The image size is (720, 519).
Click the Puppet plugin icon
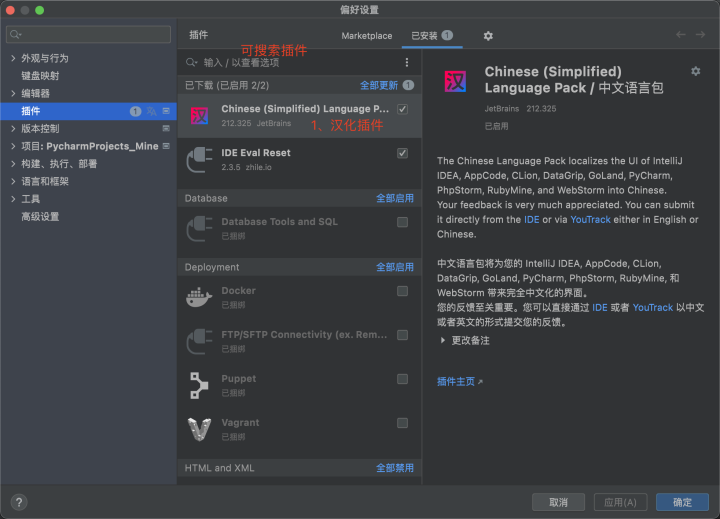199,385
